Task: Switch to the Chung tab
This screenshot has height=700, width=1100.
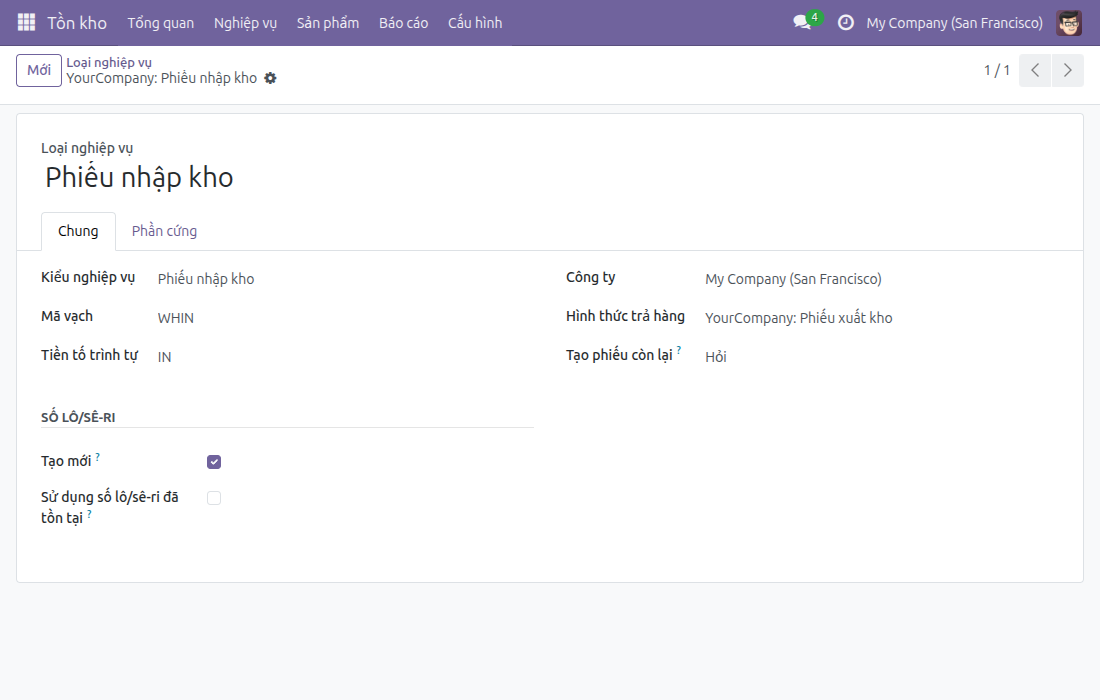Action: (78, 231)
